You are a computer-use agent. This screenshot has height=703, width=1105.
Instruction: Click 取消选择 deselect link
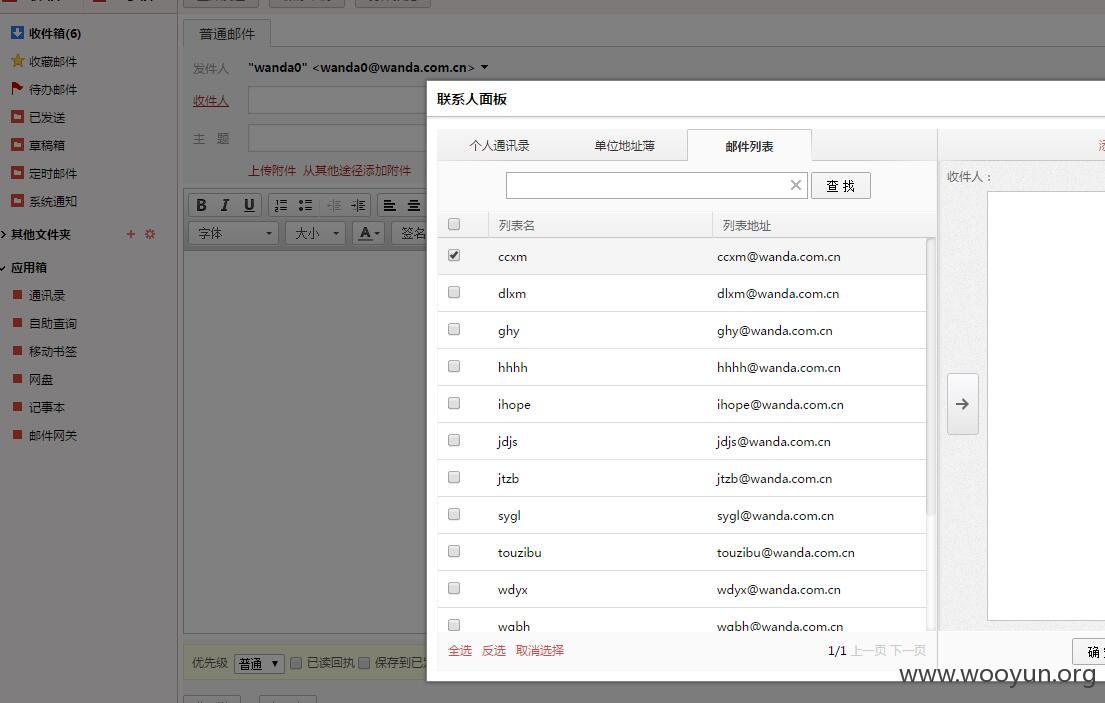[540, 651]
